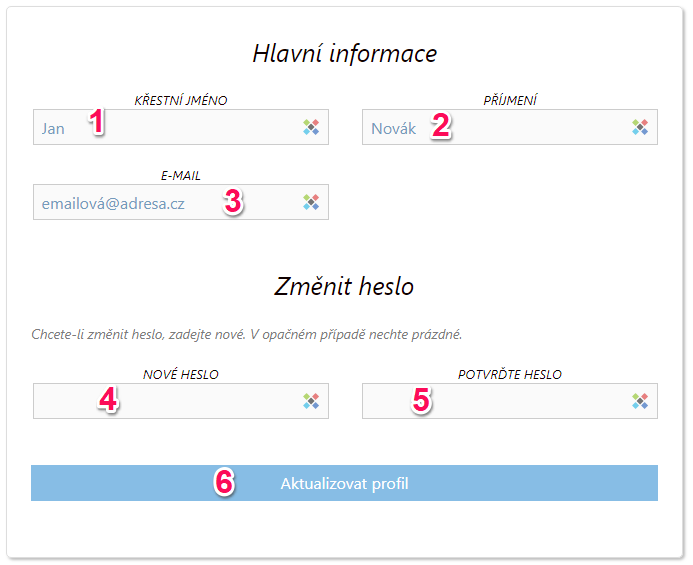This screenshot has width=693, height=565.
Task: Click the KŘESTNÍ JMÉNO label text
Action: pos(181,100)
